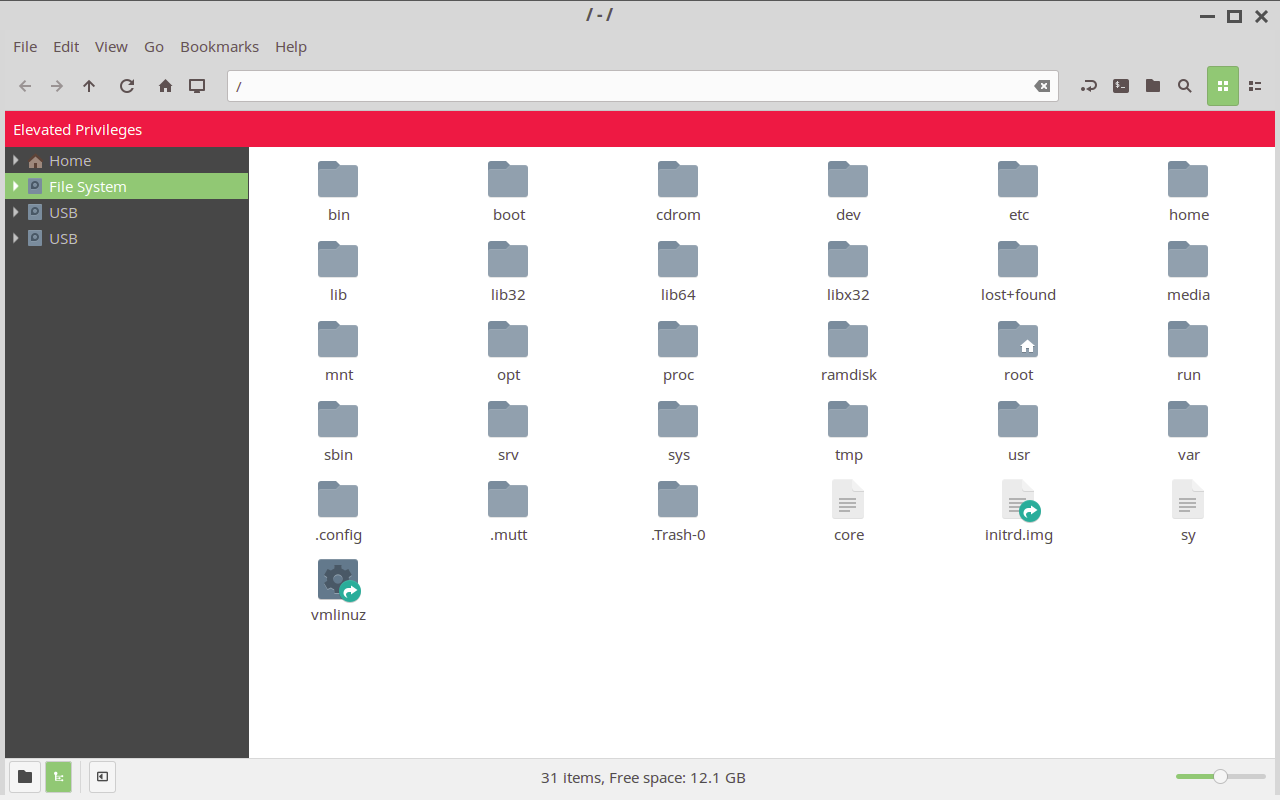Refresh the current folder view
The image size is (1280, 800).
click(x=127, y=86)
